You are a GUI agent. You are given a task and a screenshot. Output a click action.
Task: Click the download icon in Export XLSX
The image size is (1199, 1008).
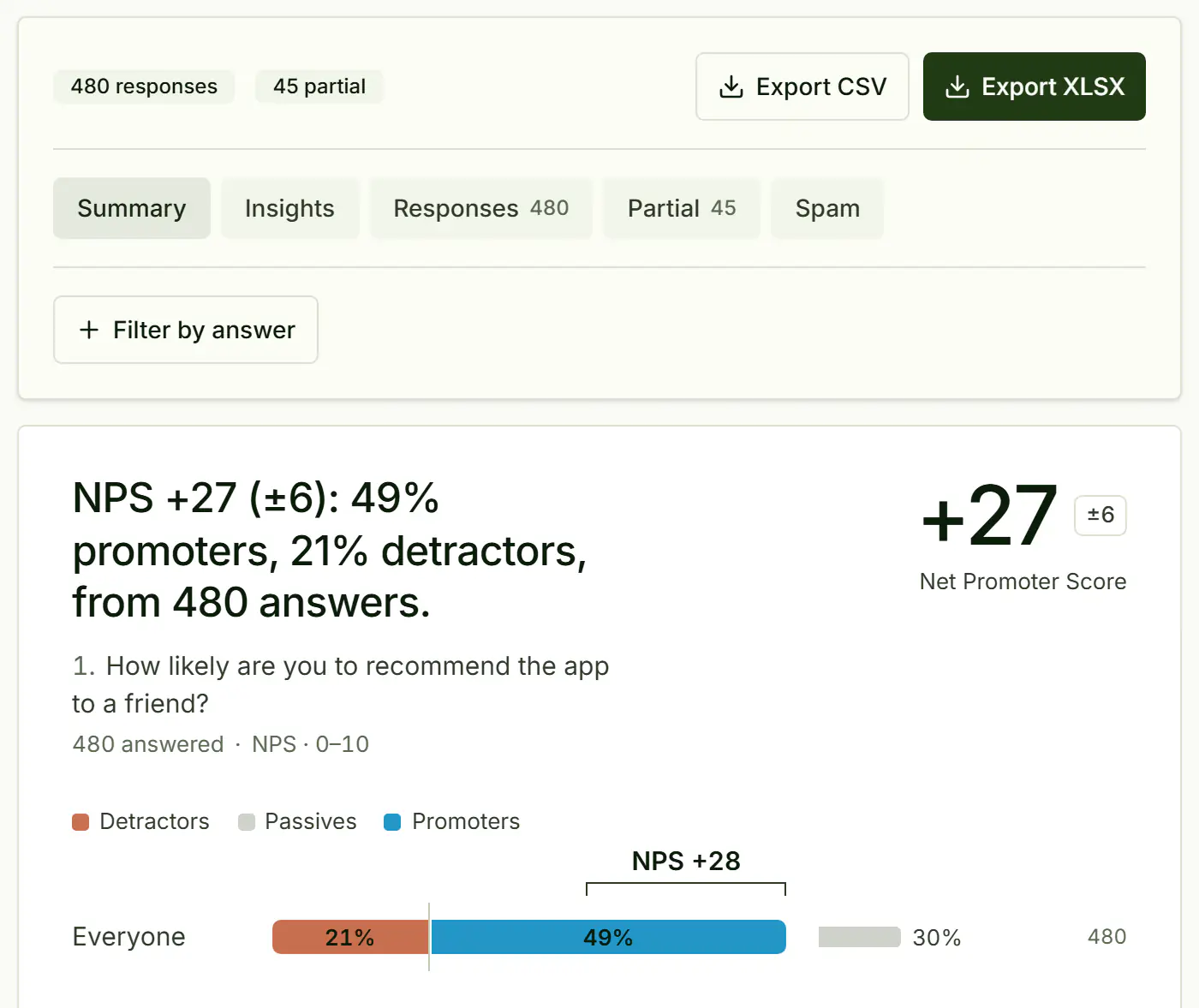point(957,86)
